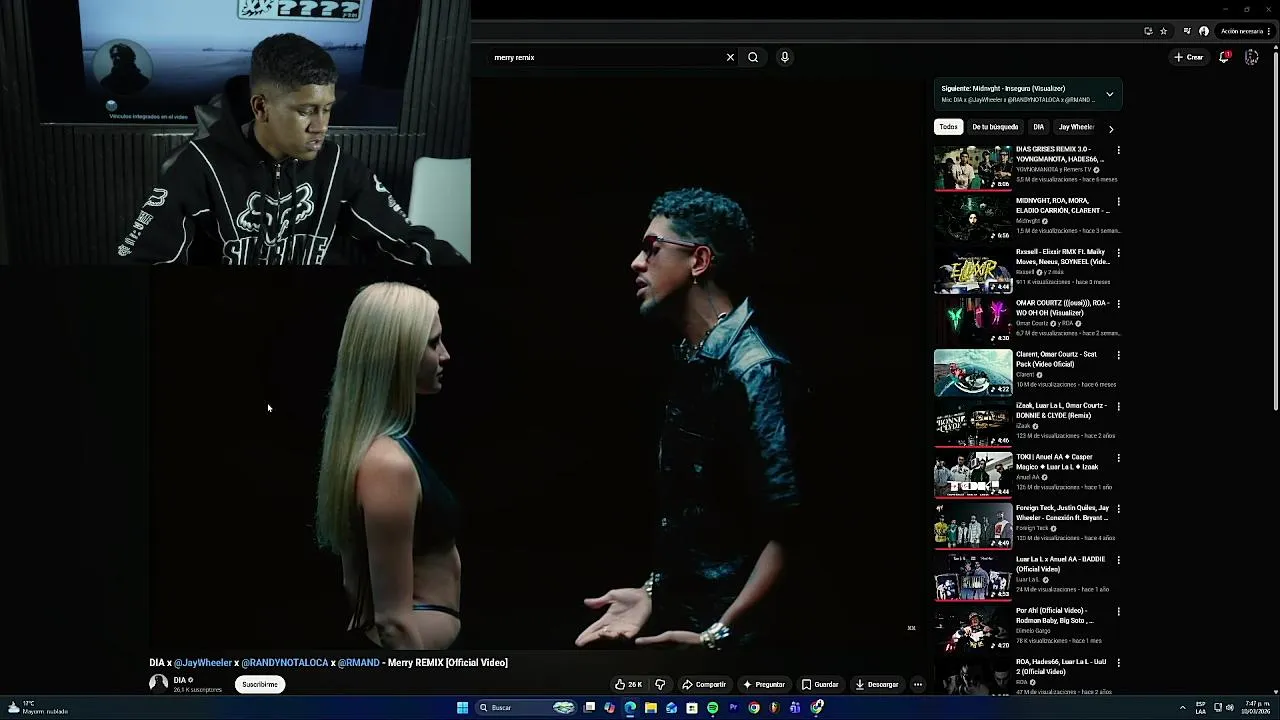The height and width of the screenshot is (720, 1280).
Task: Open File Explorer from the taskbar
Action: [x=651, y=708]
